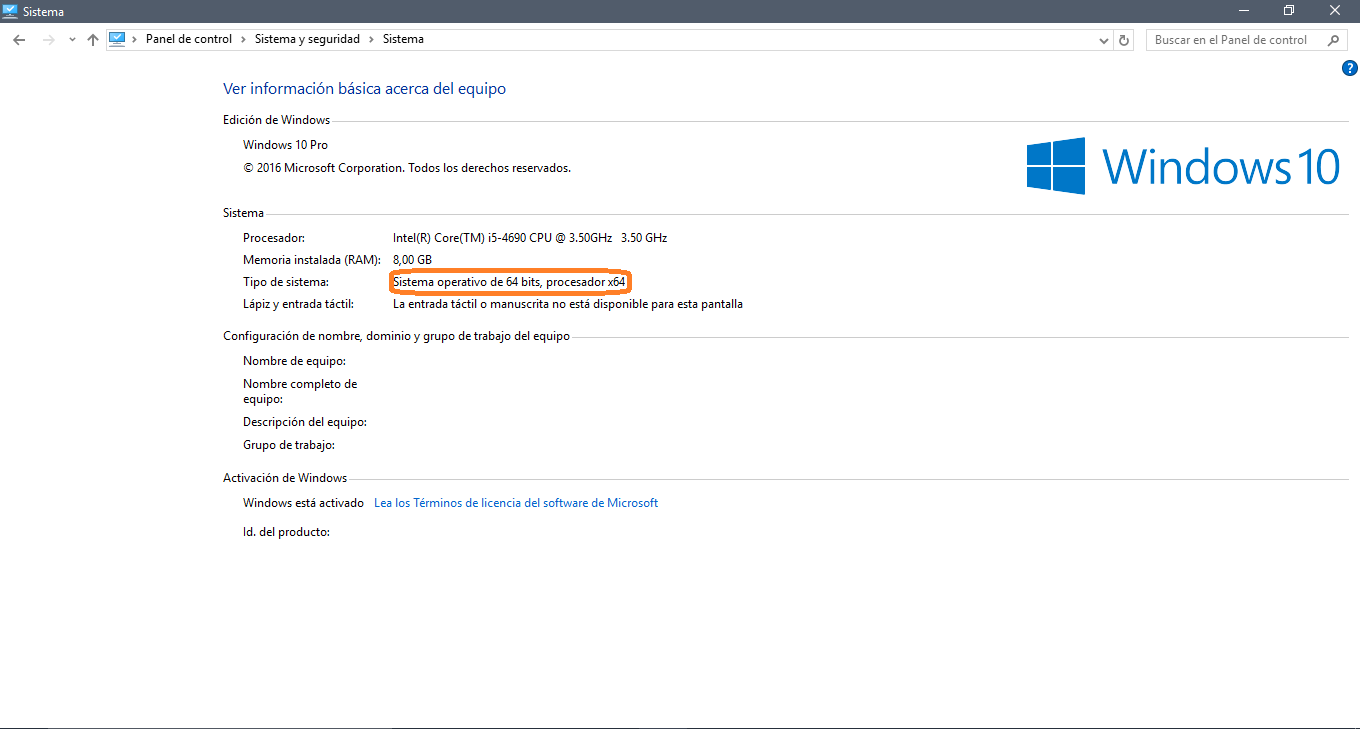This screenshot has height=729, width=1360.
Task: Go up one level with up arrow
Action: click(93, 40)
